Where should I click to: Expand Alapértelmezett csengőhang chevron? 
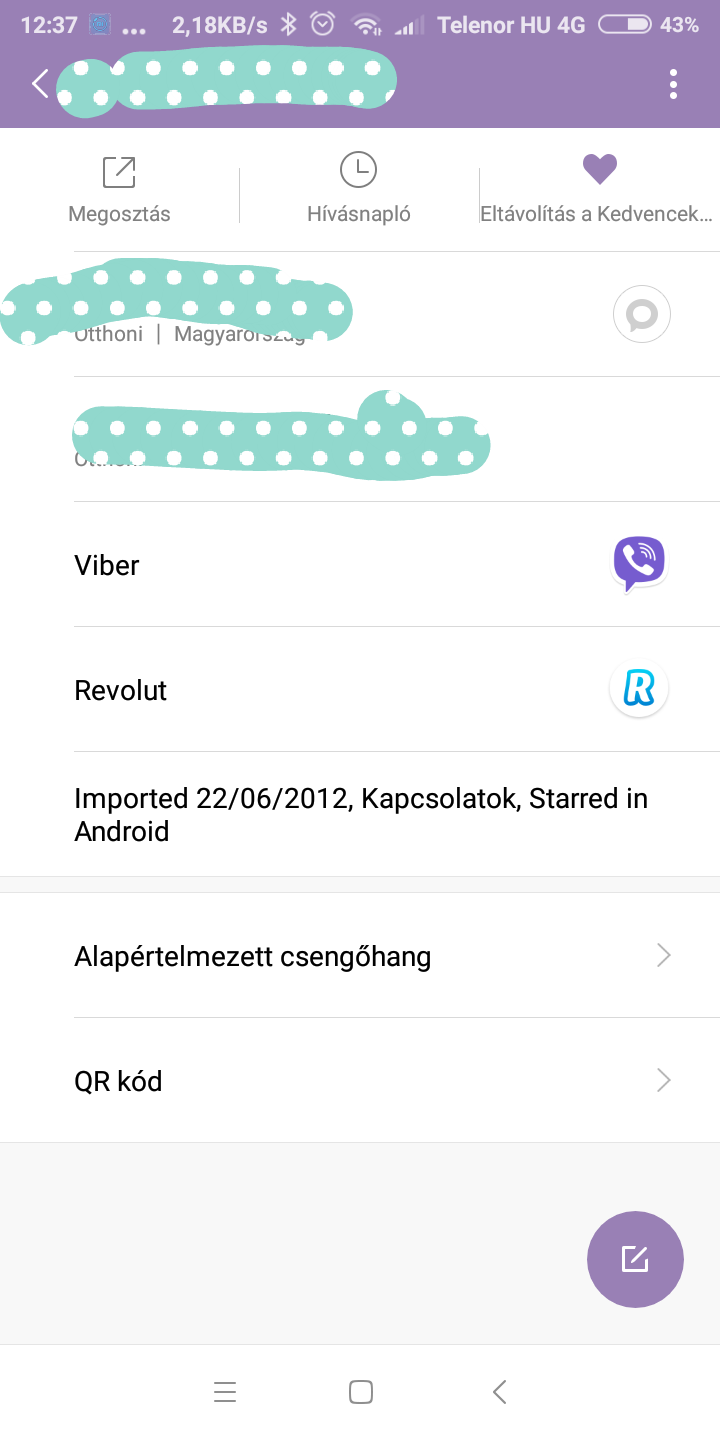(x=663, y=956)
